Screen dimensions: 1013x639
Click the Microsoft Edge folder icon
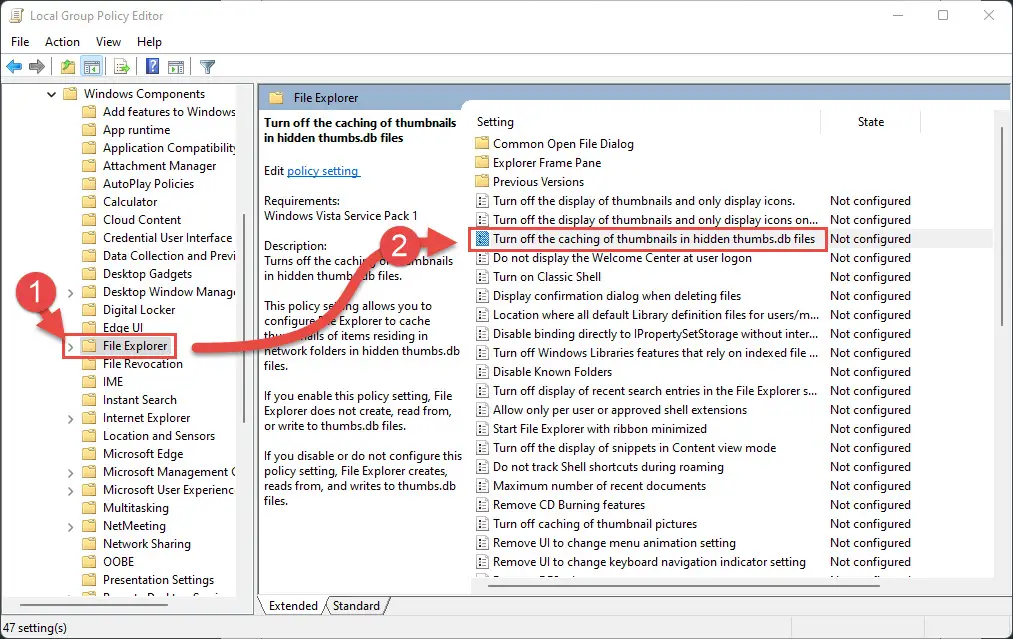89,454
